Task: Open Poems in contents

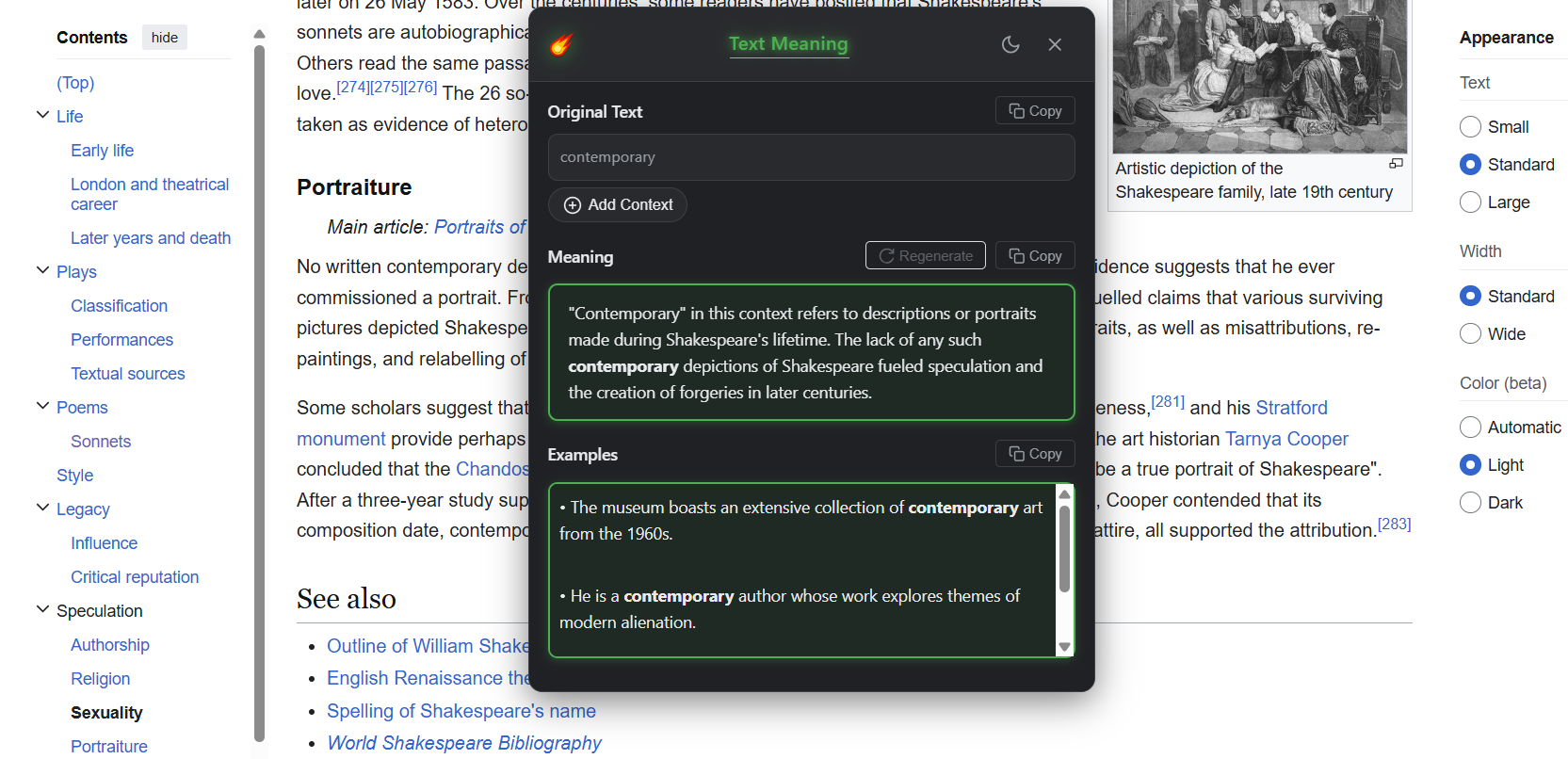Action: pos(82,408)
